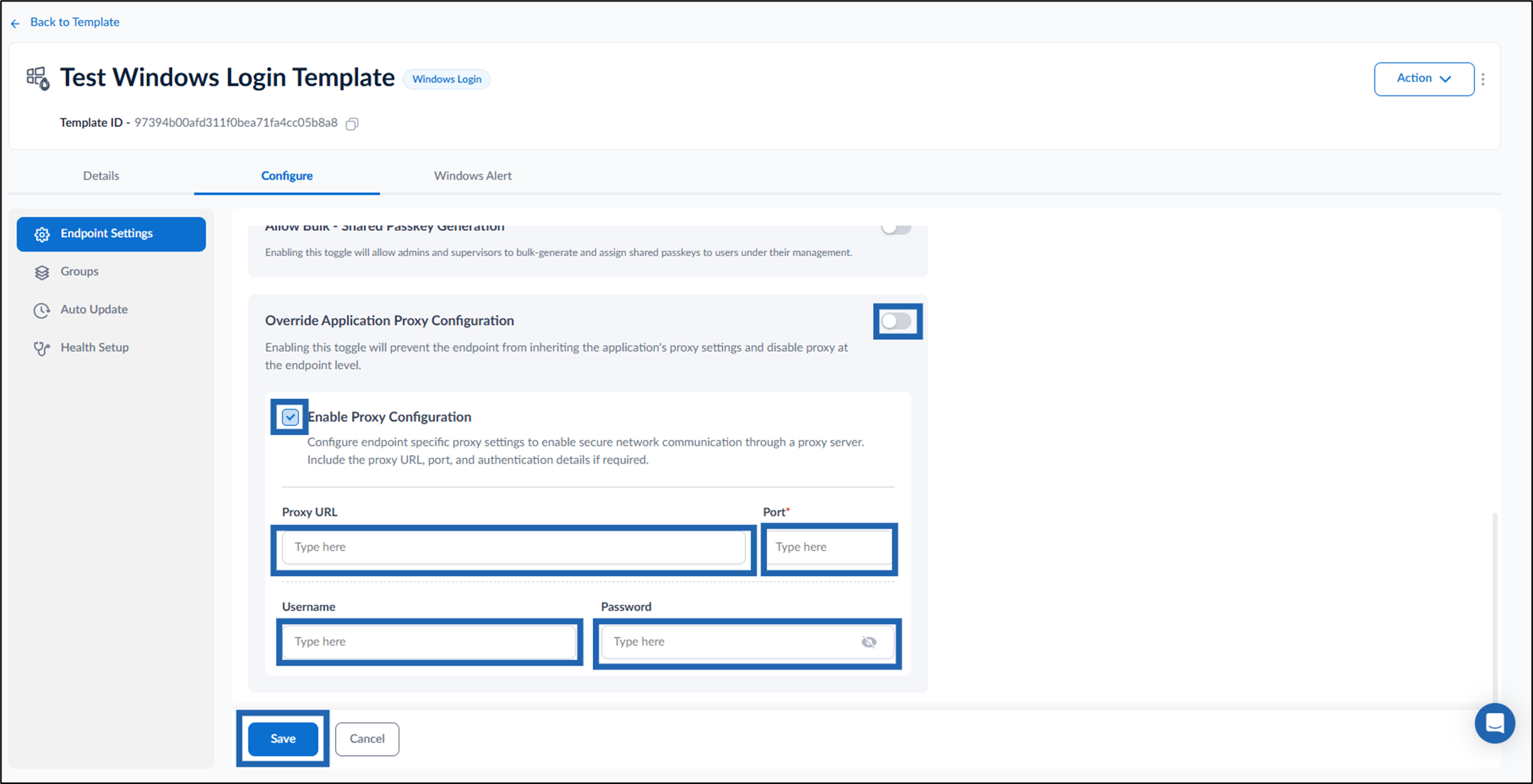The height and width of the screenshot is (784, 1533).
Task: Switch to the Details tab
Action: pyautogui.click(x=101, y=175)
